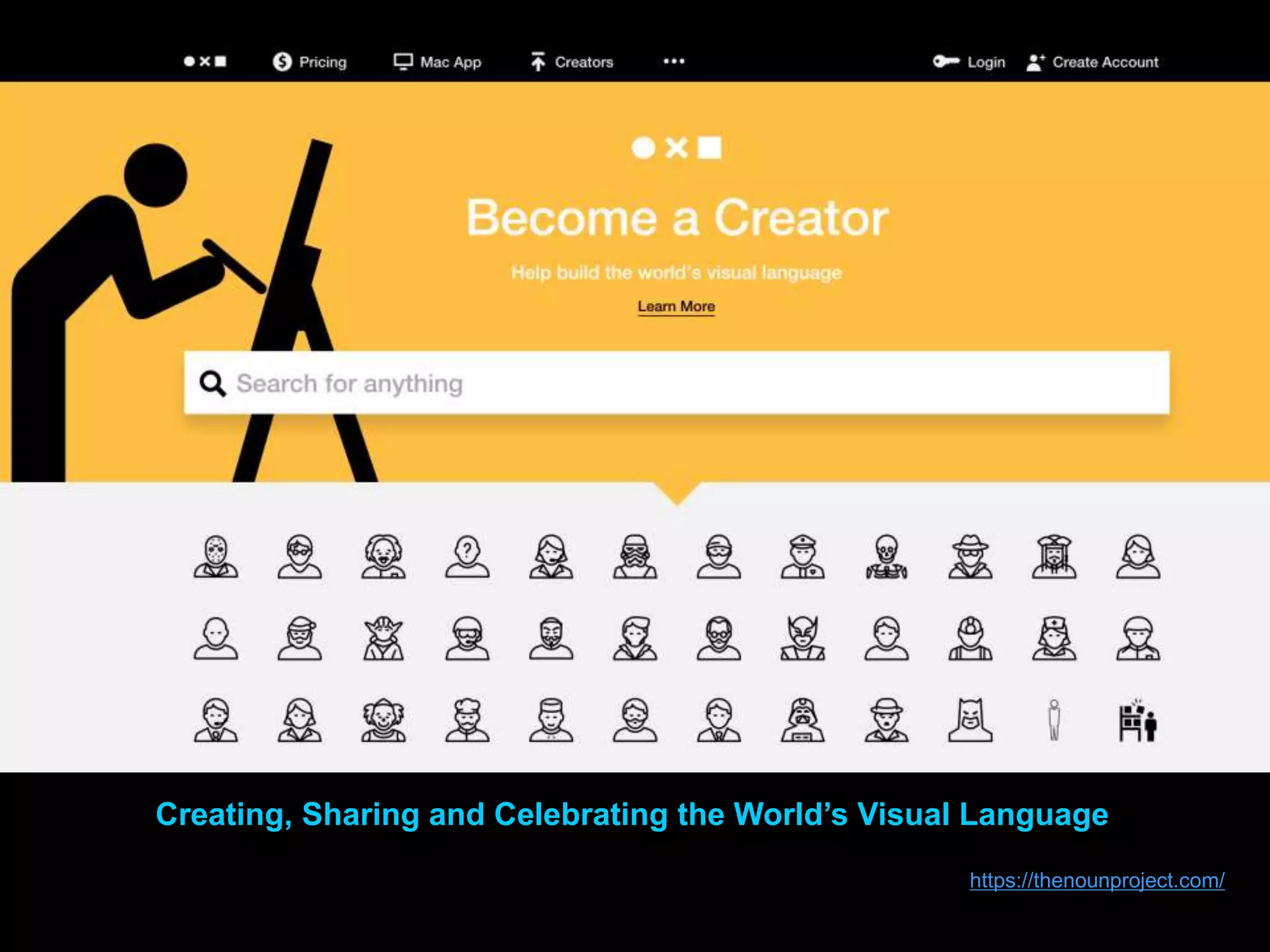Select the hockey mask avatar icon
This screenshot has width=1270, height=952.
[x=216, y=557]
